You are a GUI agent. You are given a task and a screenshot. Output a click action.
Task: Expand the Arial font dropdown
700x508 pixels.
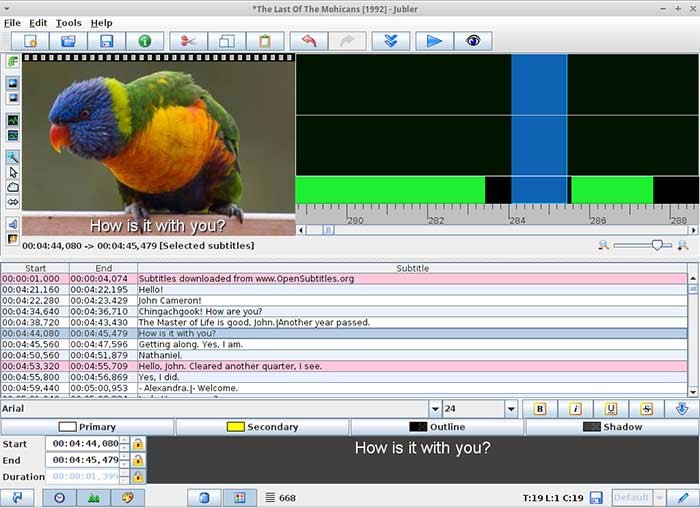click(x=435, y=408)
